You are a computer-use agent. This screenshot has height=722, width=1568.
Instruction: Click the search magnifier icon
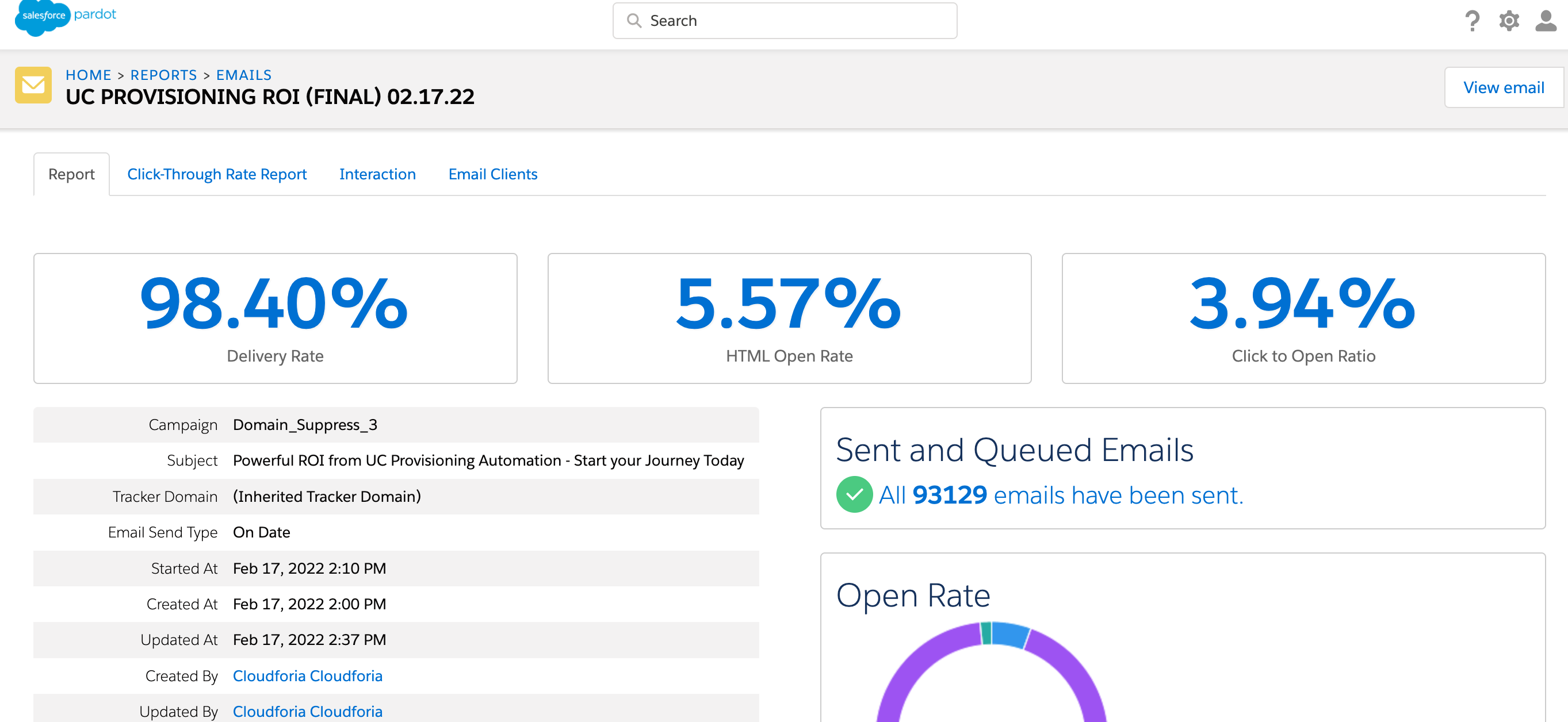coord(634,21)
